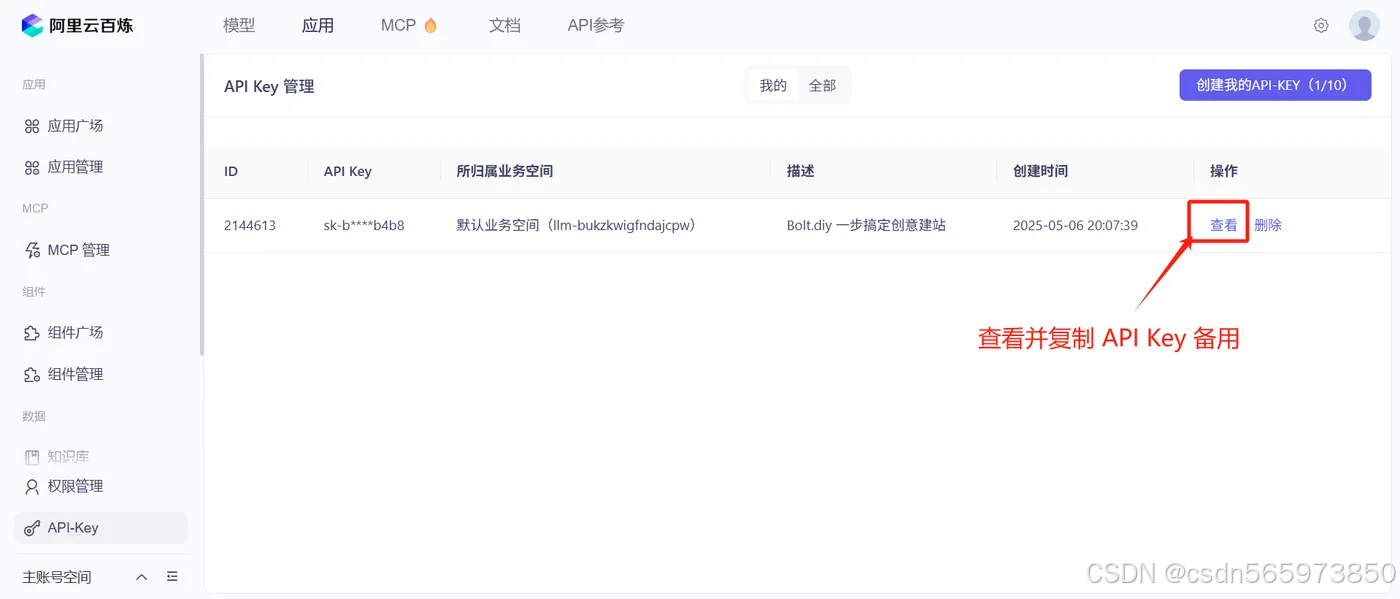Viewport: 1400px width, 599px height.
Task: Click the sidebar vertical scrollbar
Action: [x=201, y=206]
